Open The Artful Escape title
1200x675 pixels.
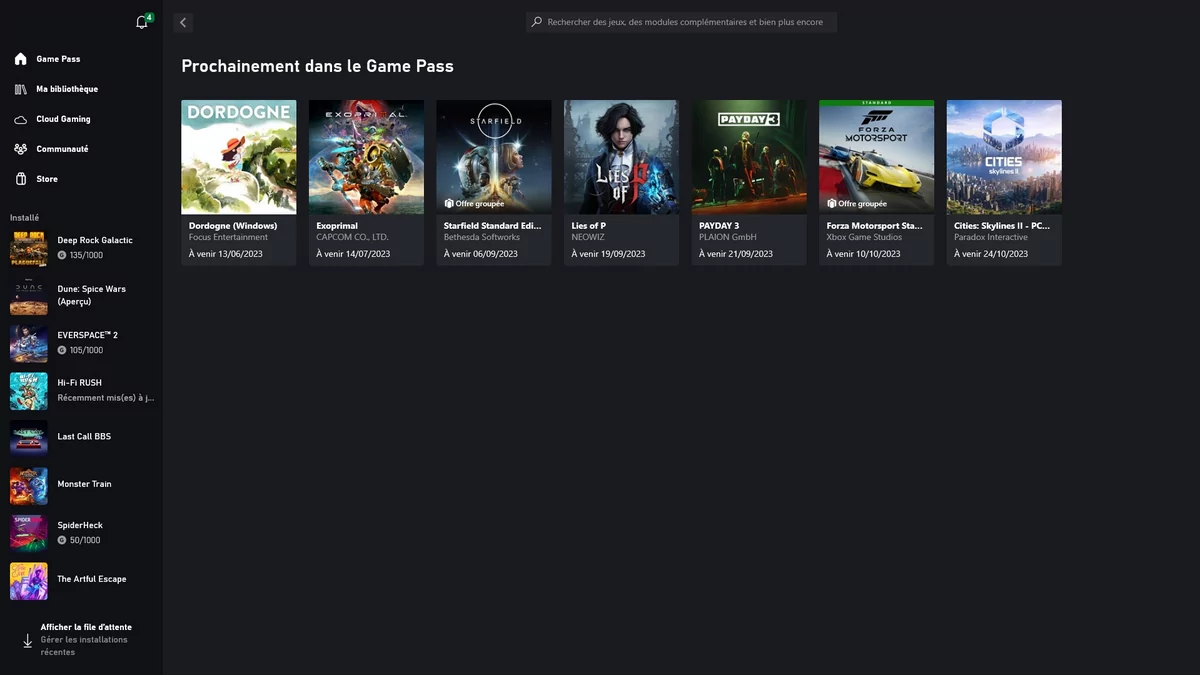[92, 579]
